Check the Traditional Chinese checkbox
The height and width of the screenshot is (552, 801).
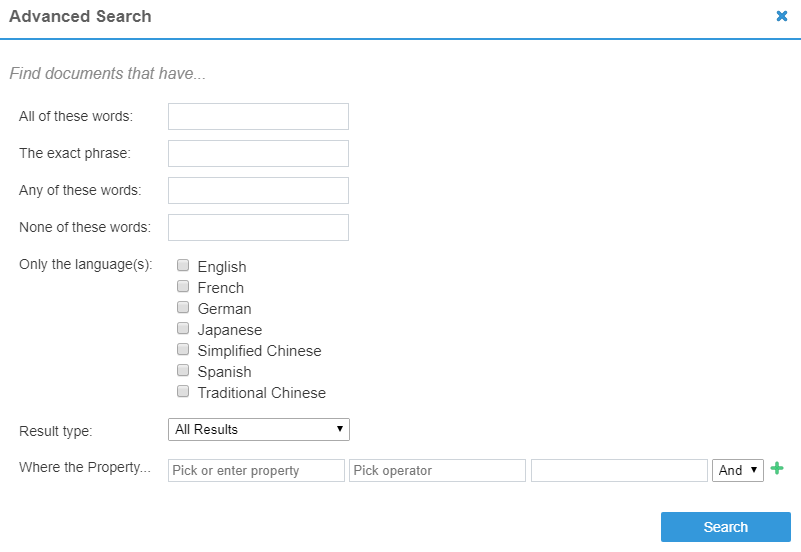183,392
